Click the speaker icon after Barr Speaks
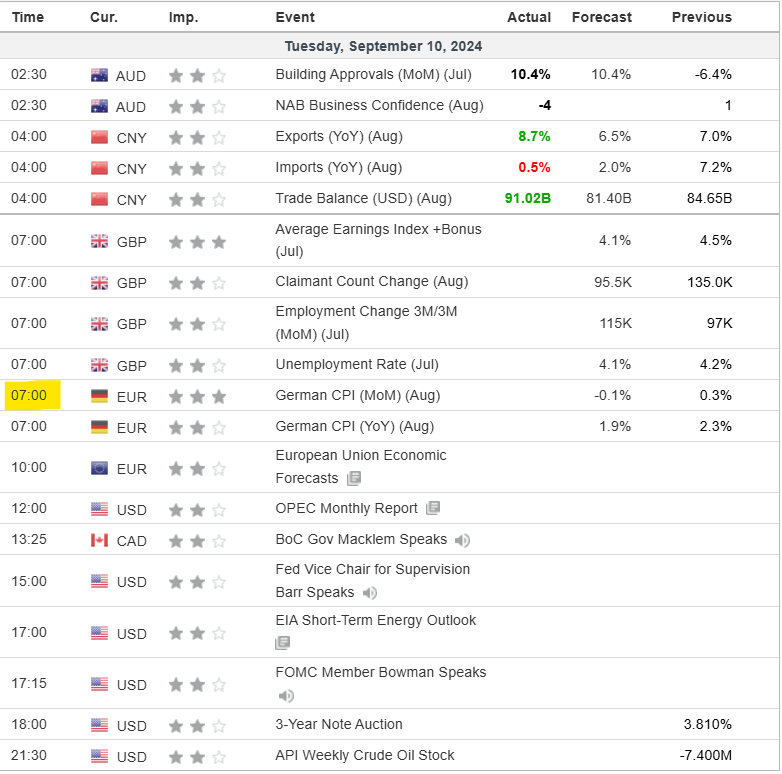Viewport: 782px width, 774px height. [370, 593]
